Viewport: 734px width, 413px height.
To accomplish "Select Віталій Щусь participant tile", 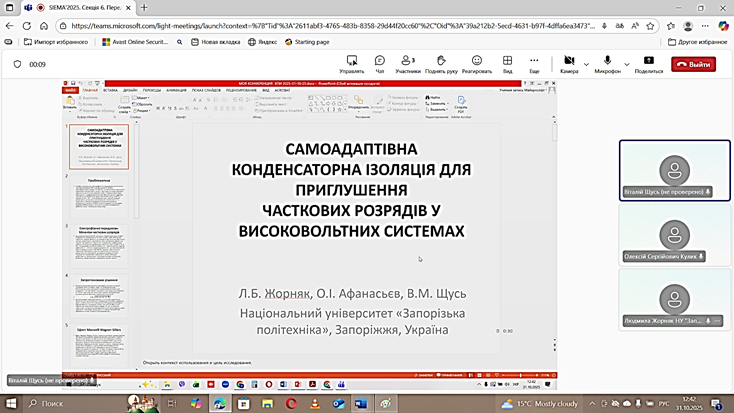I will [x=675, y=170].
